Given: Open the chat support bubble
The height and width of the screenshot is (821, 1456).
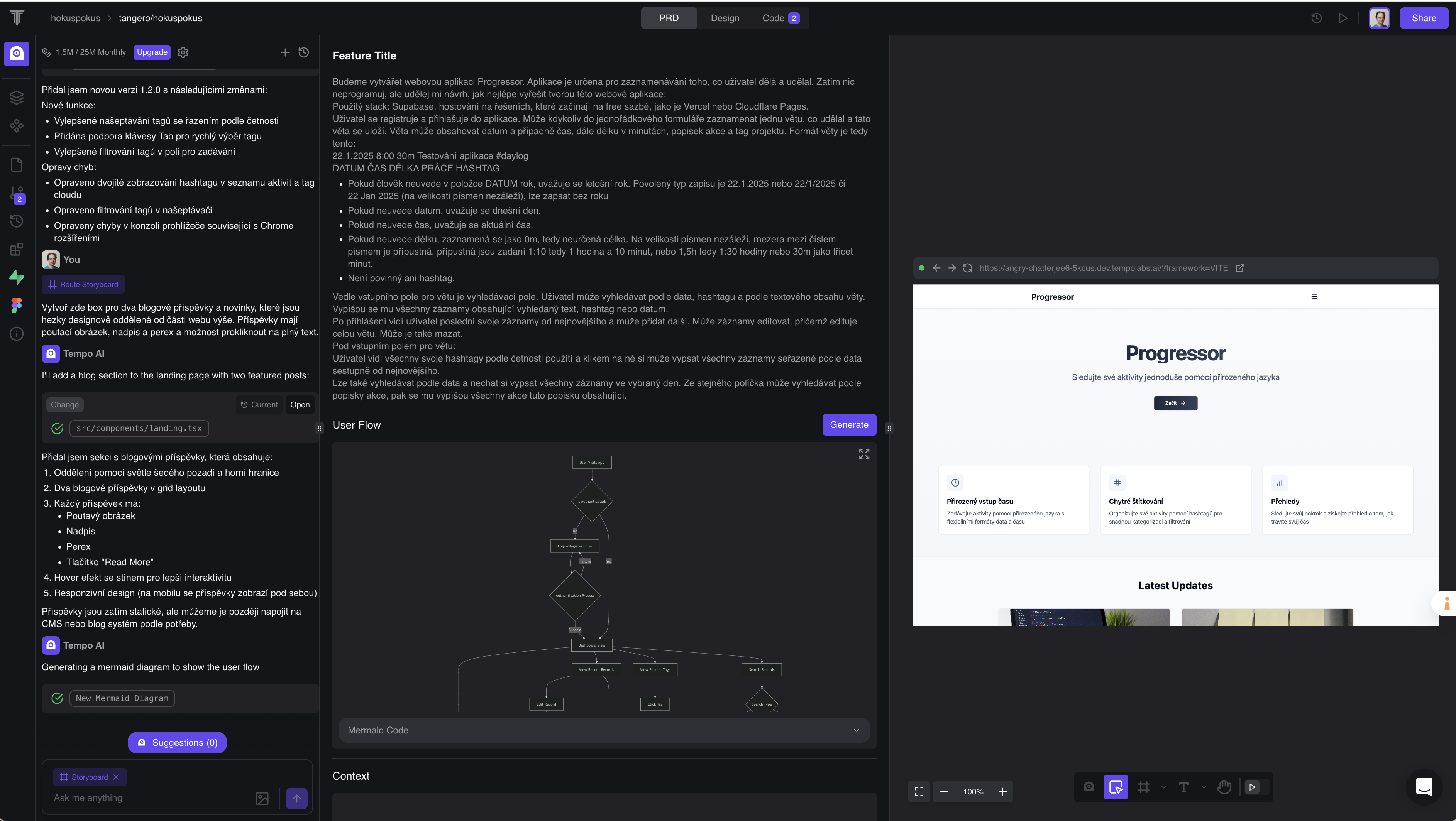Looking at the screenshot, I should 1424,787.
